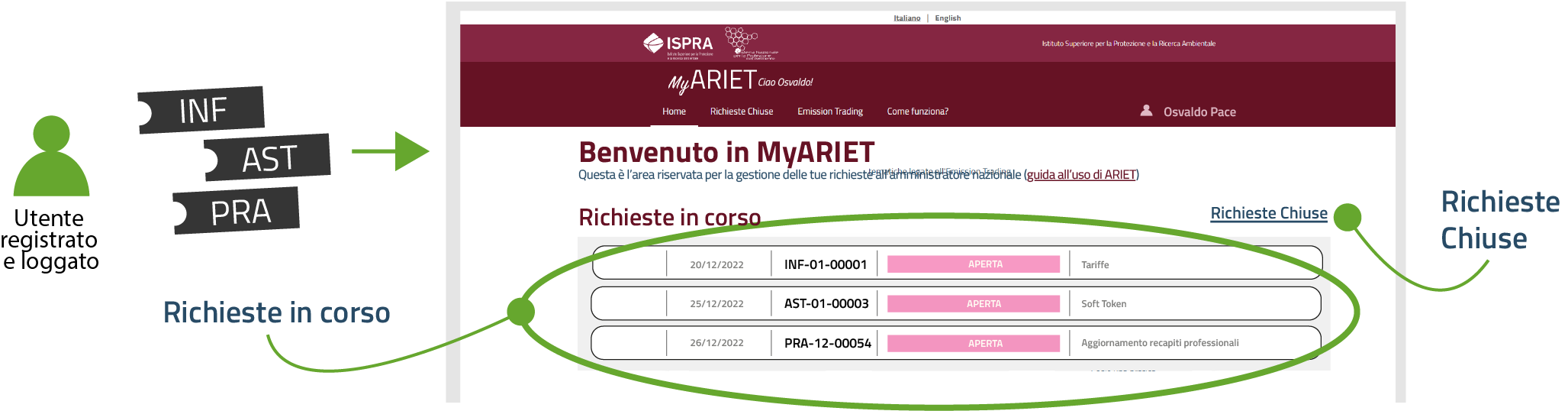1568x411 pixels.
Task: Click the AST ticket tag
Action: (x=268, y=158)
